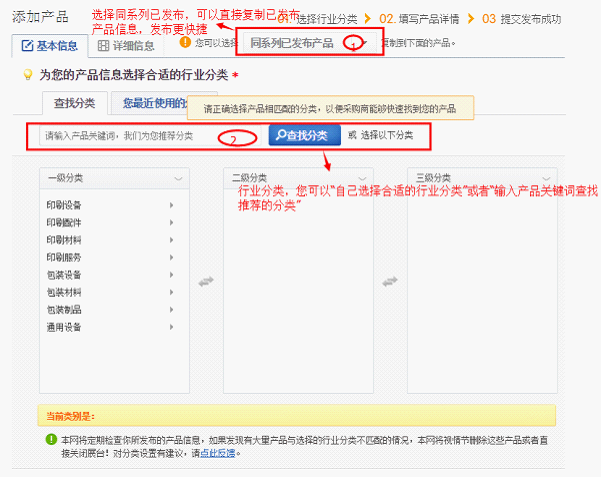Viewport: 601px width, 477px height.
Task: Click the lightbulb icon beside the heading
Action: pos(28,75)
